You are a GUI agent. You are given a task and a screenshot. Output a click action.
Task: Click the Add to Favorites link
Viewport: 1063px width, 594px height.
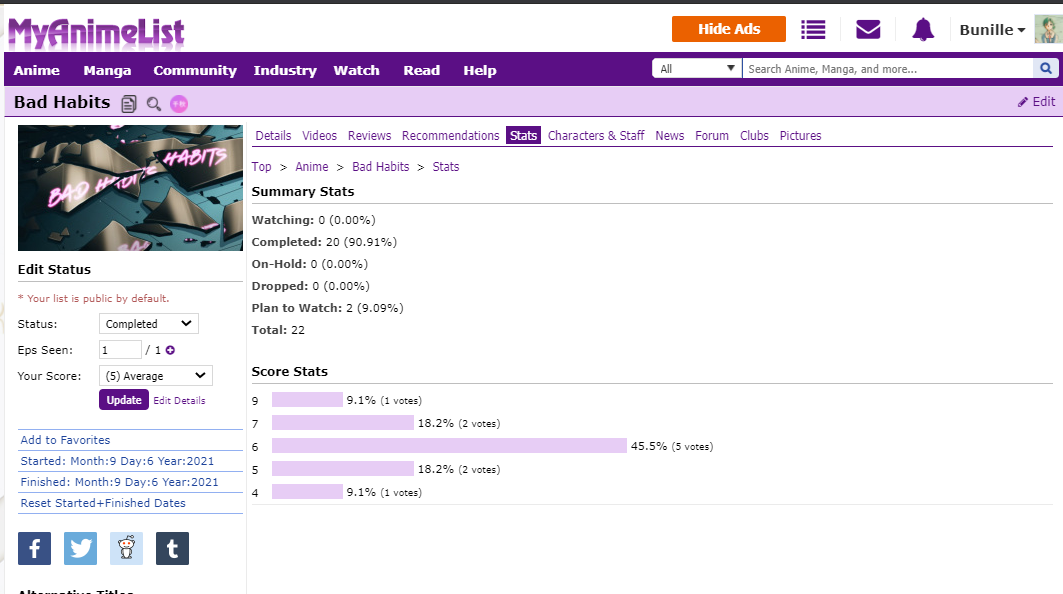[x=65, y=440]
